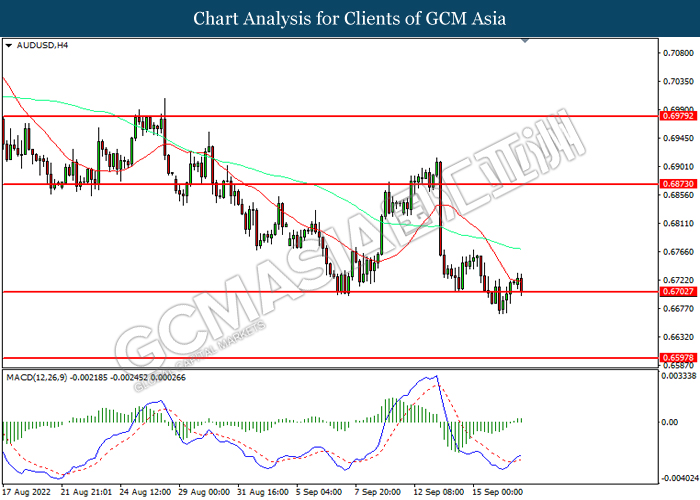Click the 21 Aug 21:01 time label
This screenshot has height=500, width=700.
click(87, 492)
